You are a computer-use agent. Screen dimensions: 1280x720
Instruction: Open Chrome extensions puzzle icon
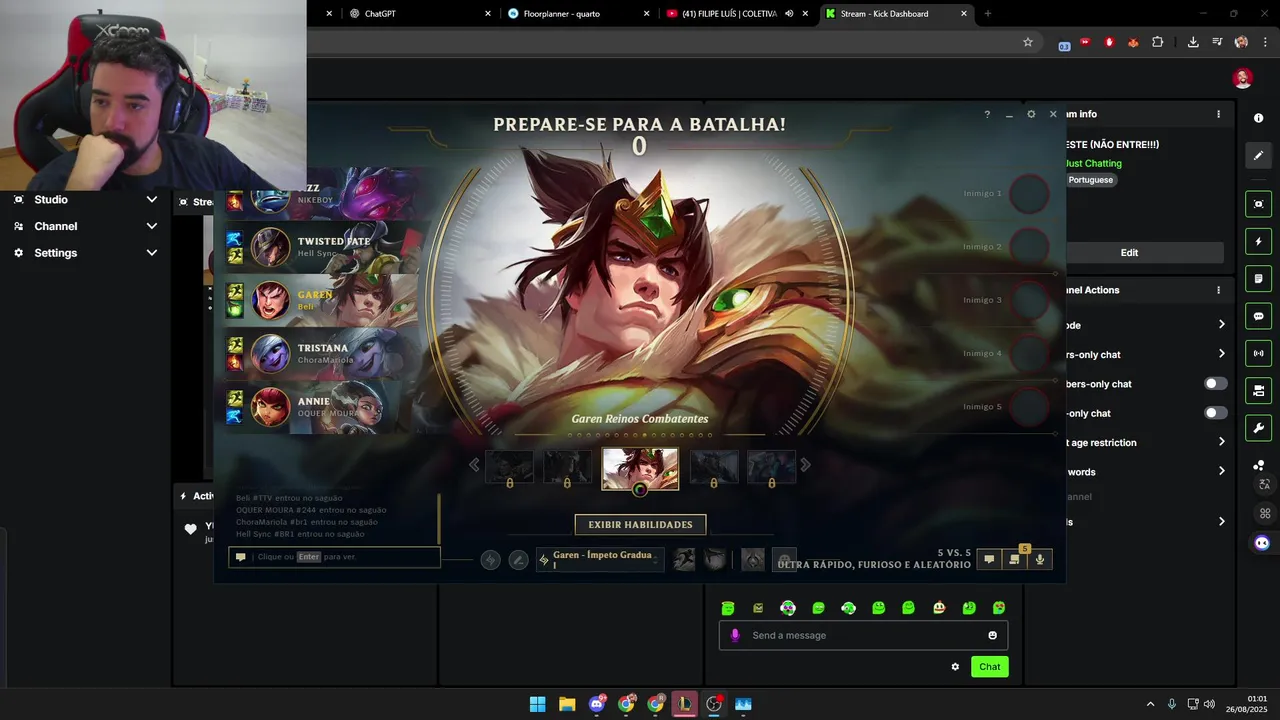click(1157, 42)
